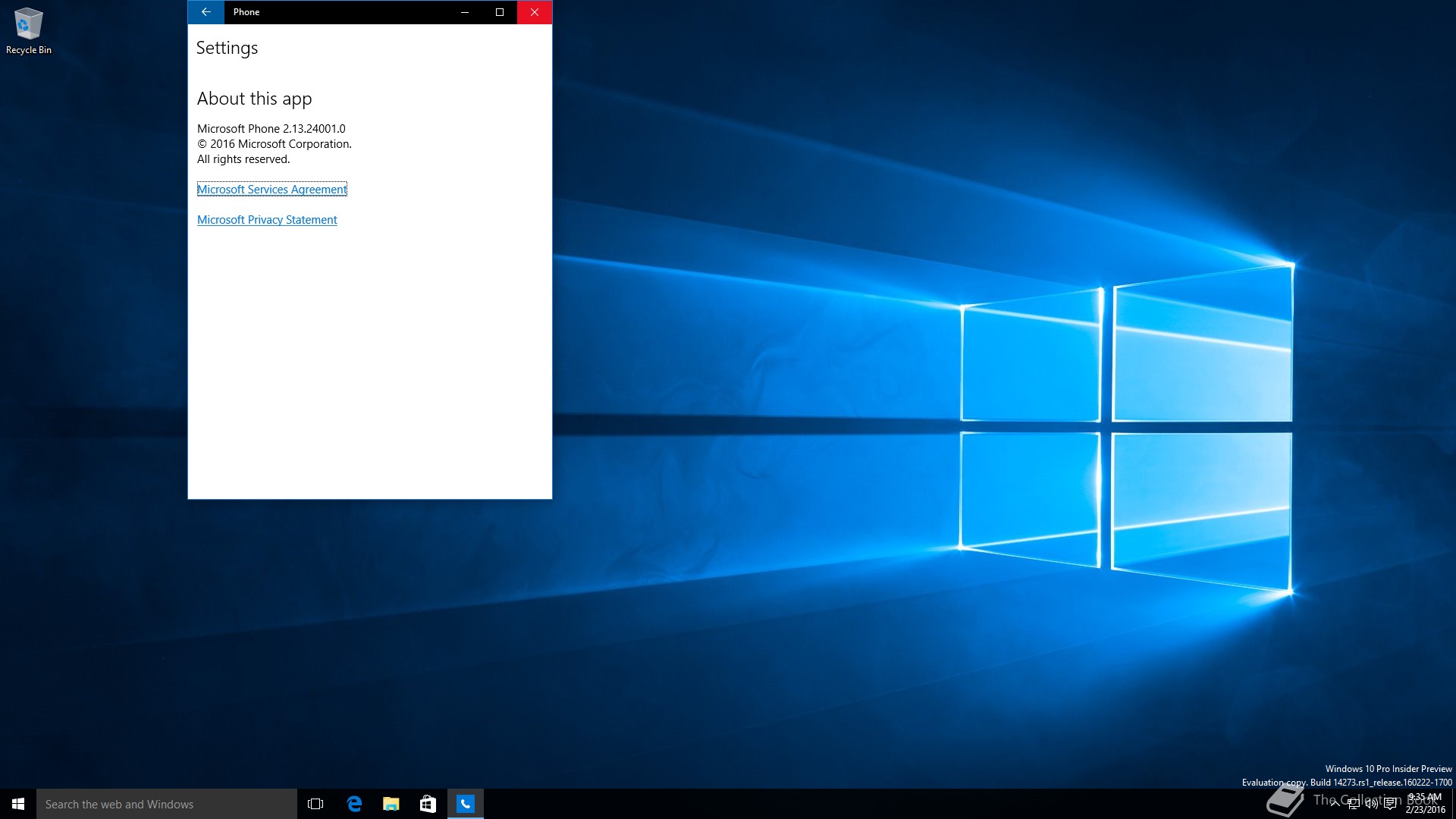The height and width of the screenshot is (819, 1456).
Task: Click the Show desktop sliver at taskbar edge
Action: (x=1453, y=804)
